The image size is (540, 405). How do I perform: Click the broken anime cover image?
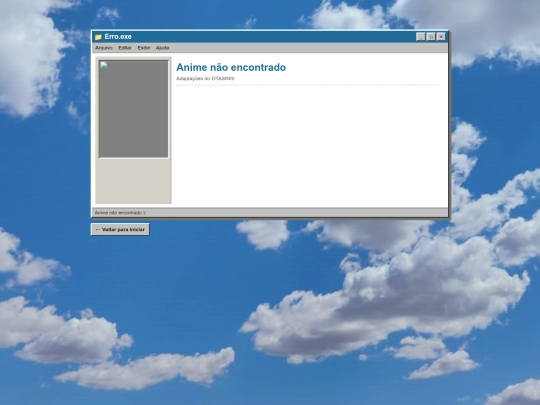pos(134,109)
